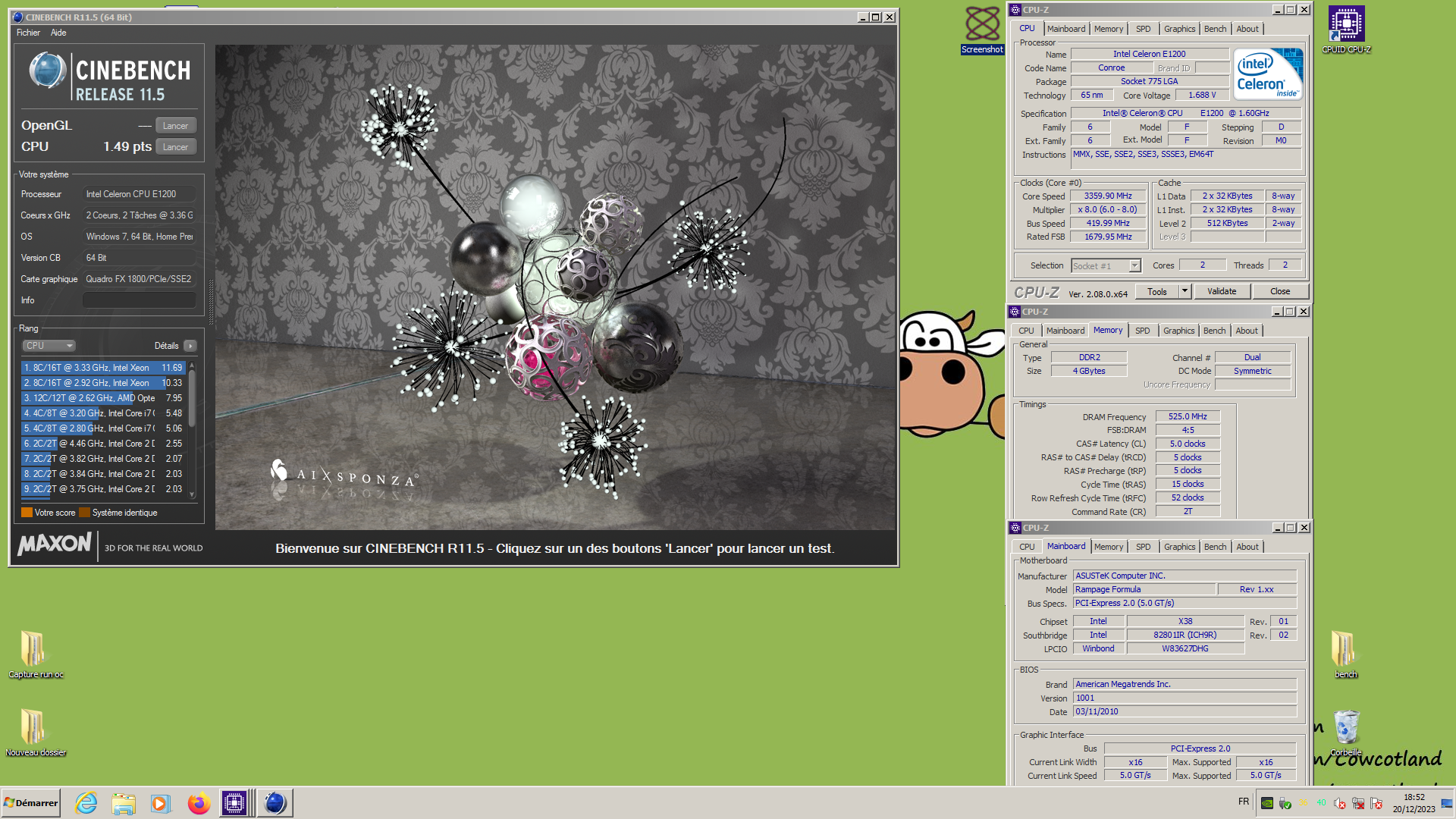
Task: Click the muted volume tray icon
Action: point(1340,803)
